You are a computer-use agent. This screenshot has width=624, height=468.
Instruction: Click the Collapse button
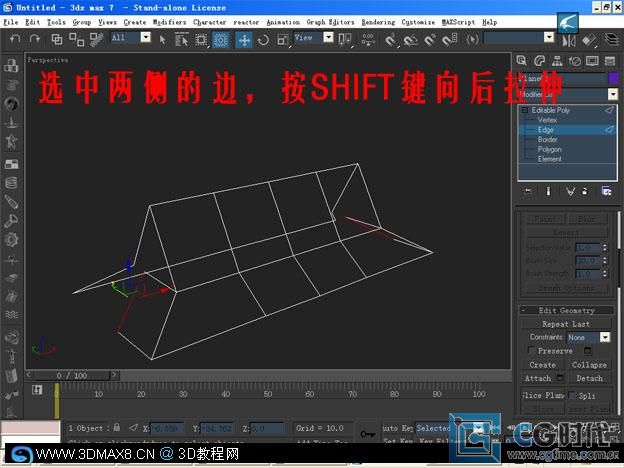point(589,365)
